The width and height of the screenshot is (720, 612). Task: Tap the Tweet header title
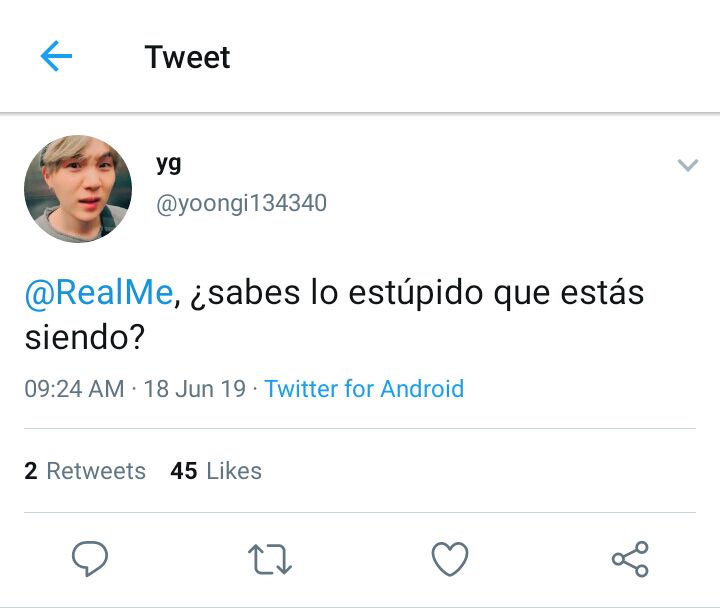[187, 57]
